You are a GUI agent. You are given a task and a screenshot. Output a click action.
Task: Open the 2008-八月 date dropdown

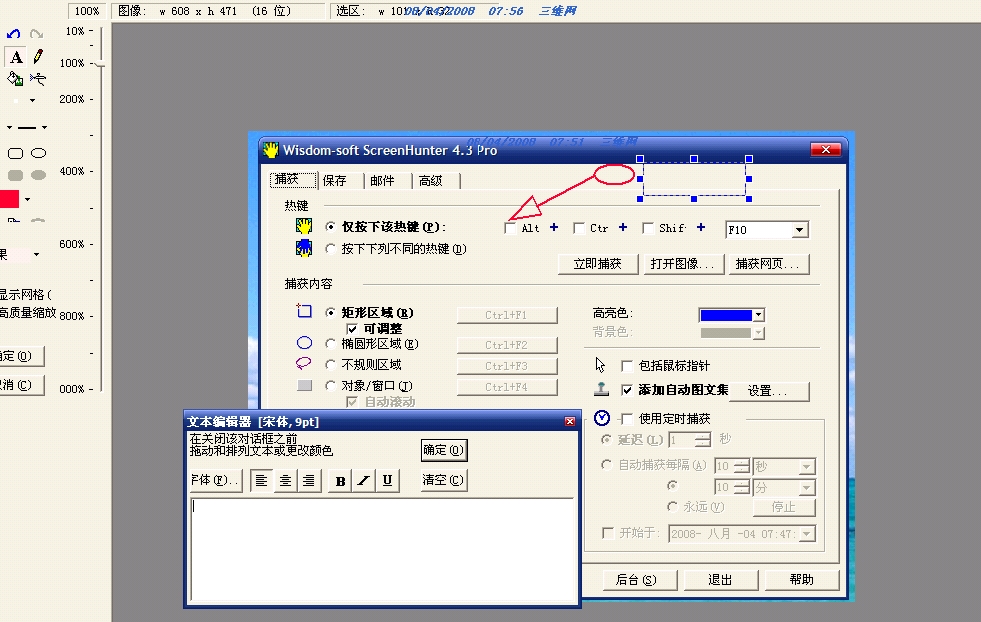807,534
